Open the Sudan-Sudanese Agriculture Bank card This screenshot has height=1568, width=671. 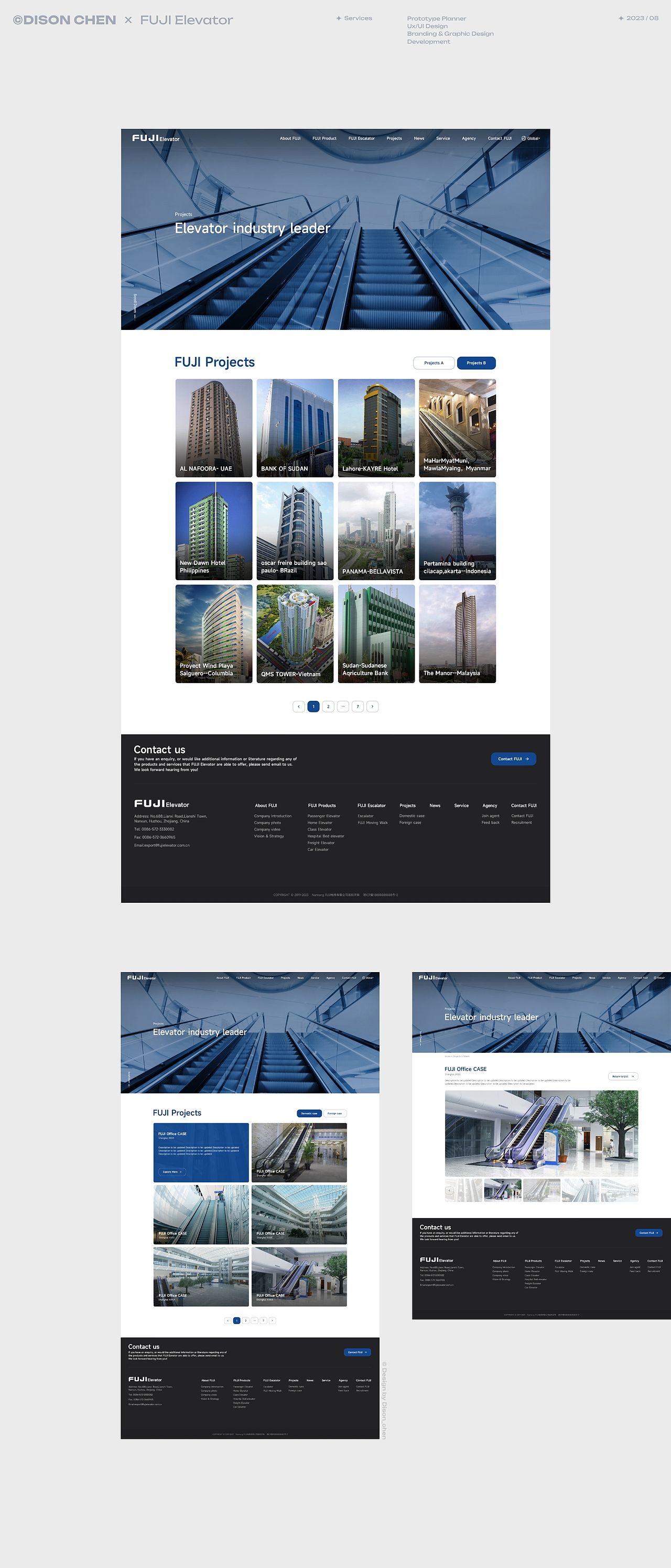coord(376,634)
